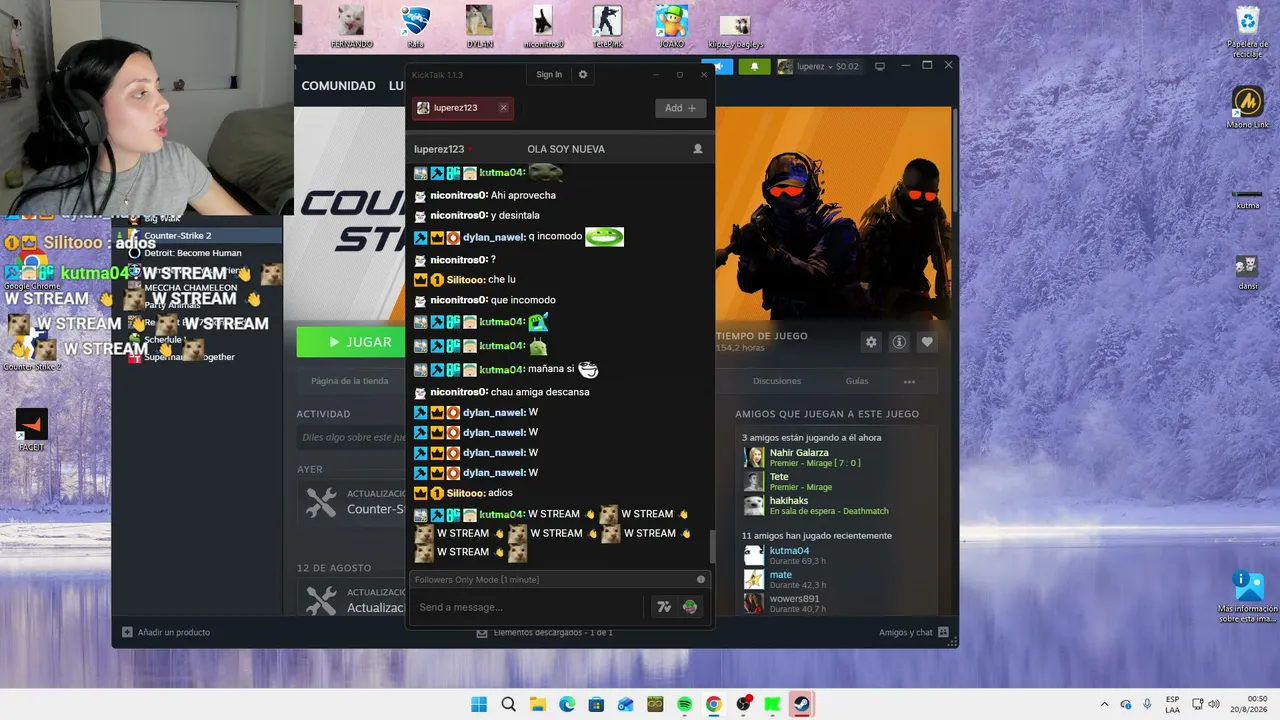Open Steam from the taskbar
Screen dimensions: 1280x720
tap(801, 704)
